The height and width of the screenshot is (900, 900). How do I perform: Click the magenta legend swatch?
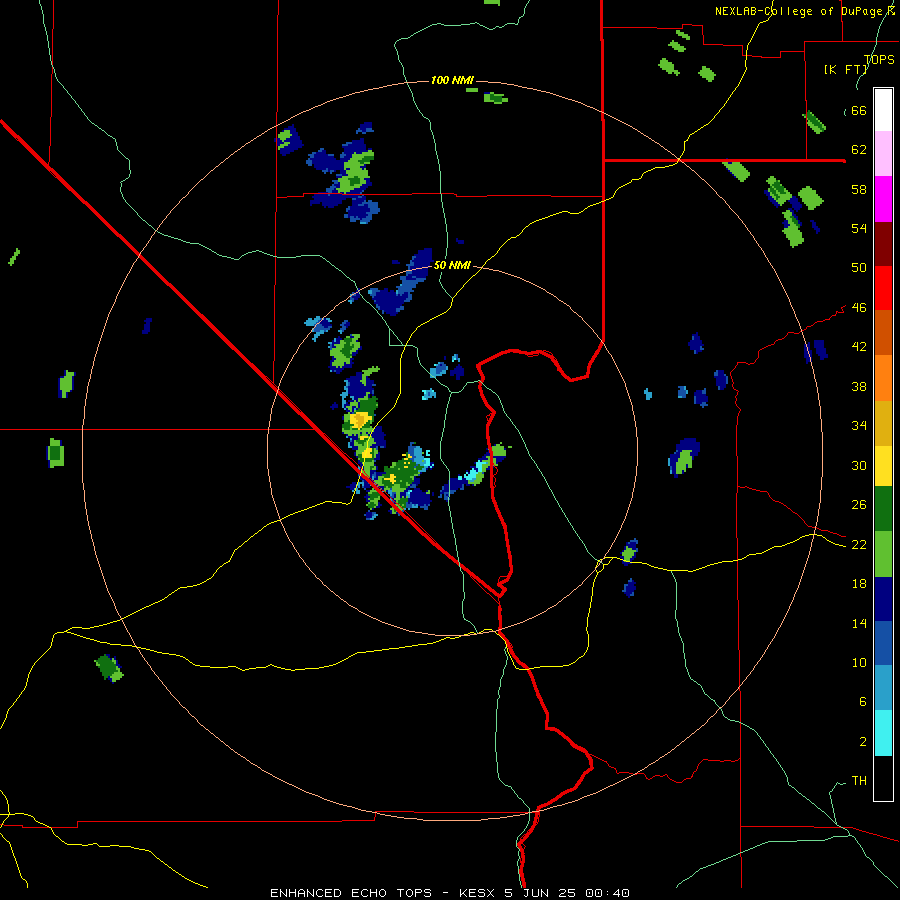tap(883, 199)
